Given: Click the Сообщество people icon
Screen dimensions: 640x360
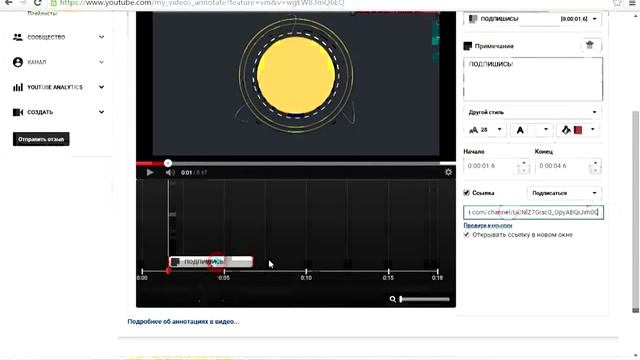Looking at the screenshot, I should (18, 37).
